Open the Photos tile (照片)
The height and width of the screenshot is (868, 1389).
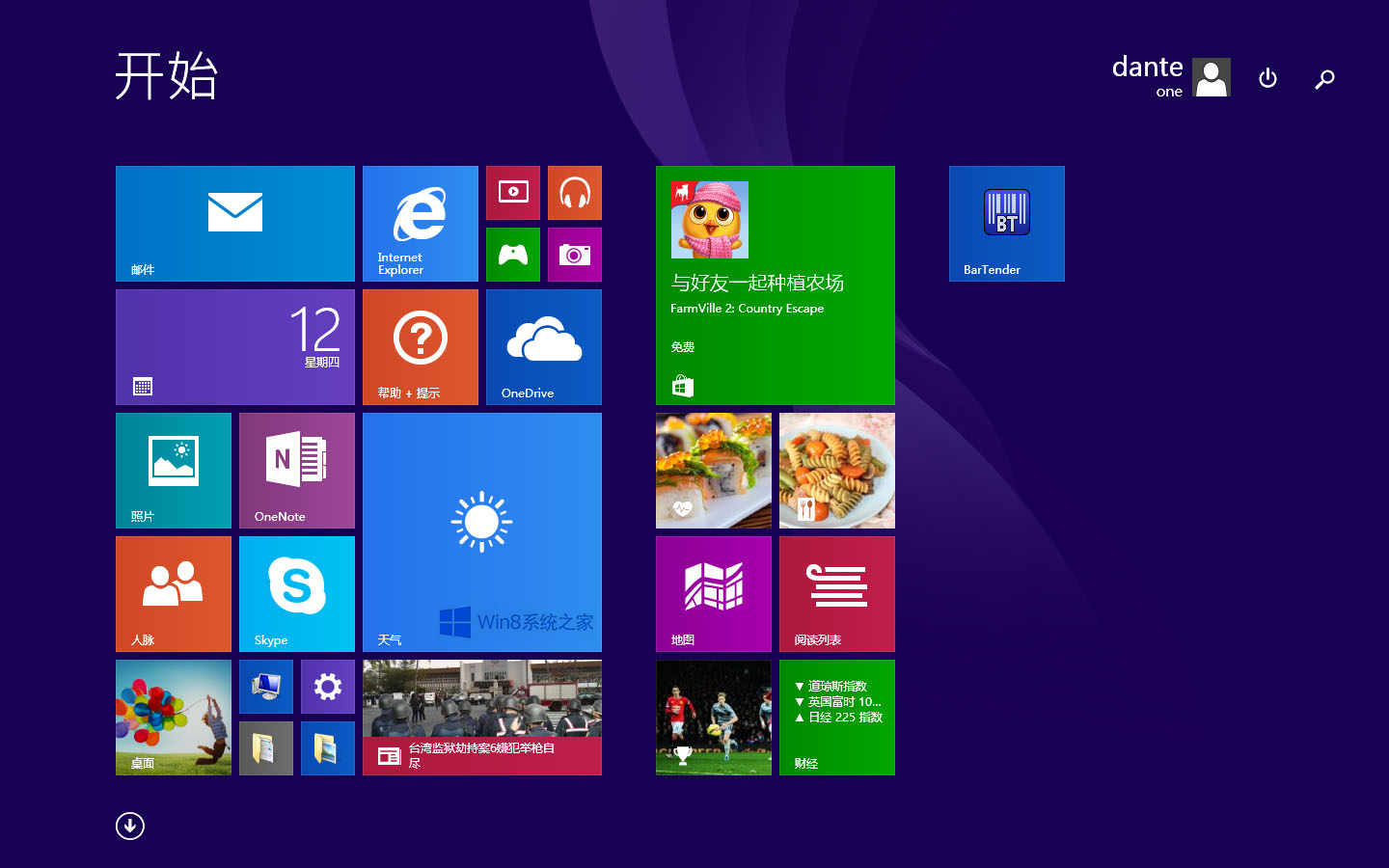[174, 471]
